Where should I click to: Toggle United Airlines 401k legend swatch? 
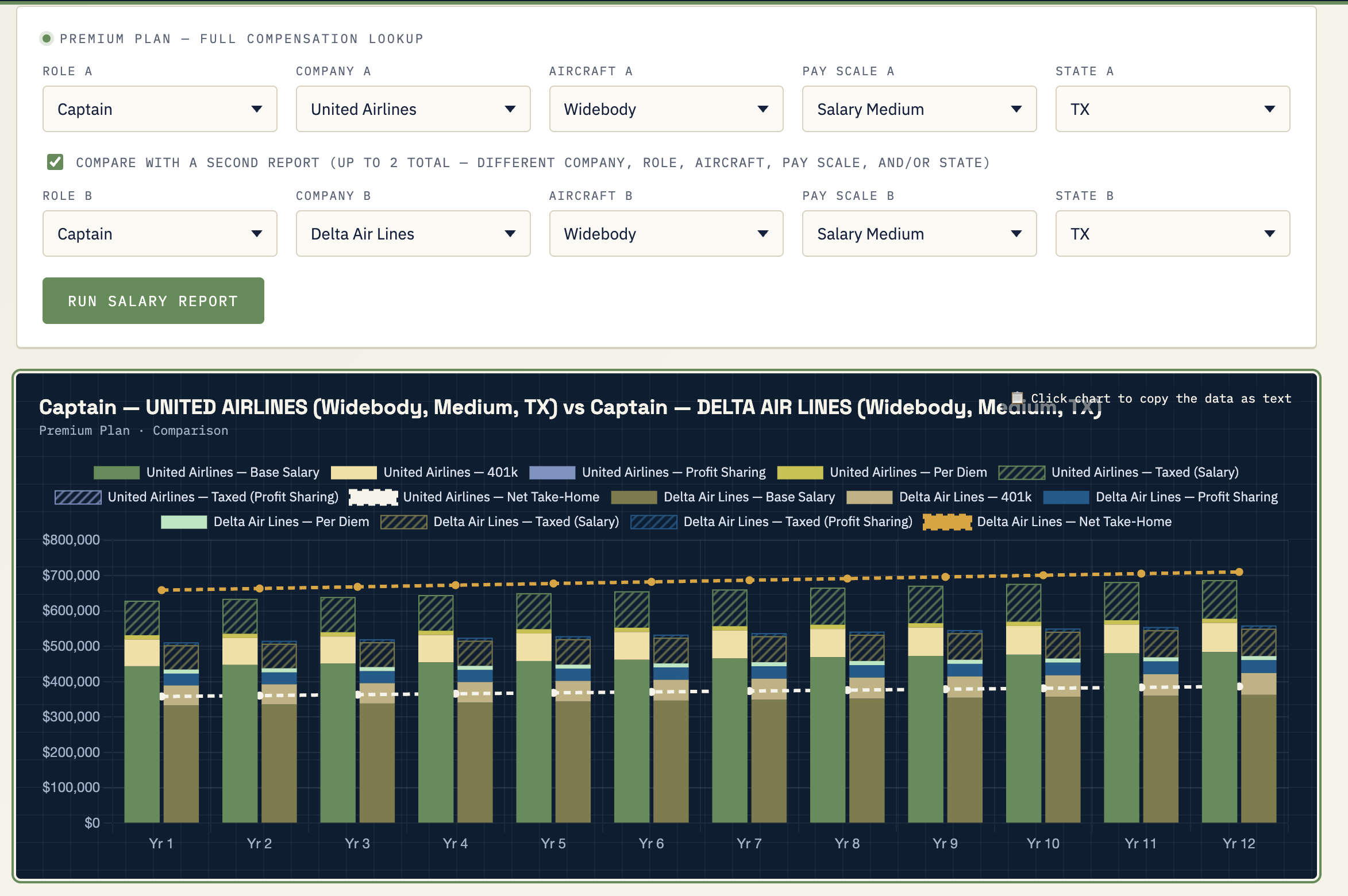tap(354, 473)
